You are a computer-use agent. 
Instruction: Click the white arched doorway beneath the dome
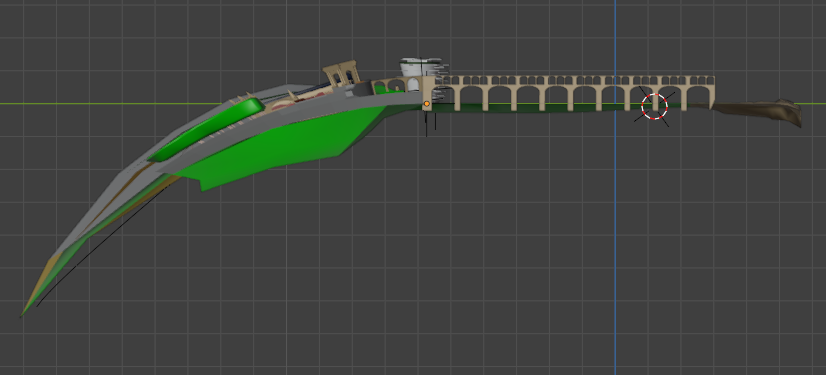(412, 84)
